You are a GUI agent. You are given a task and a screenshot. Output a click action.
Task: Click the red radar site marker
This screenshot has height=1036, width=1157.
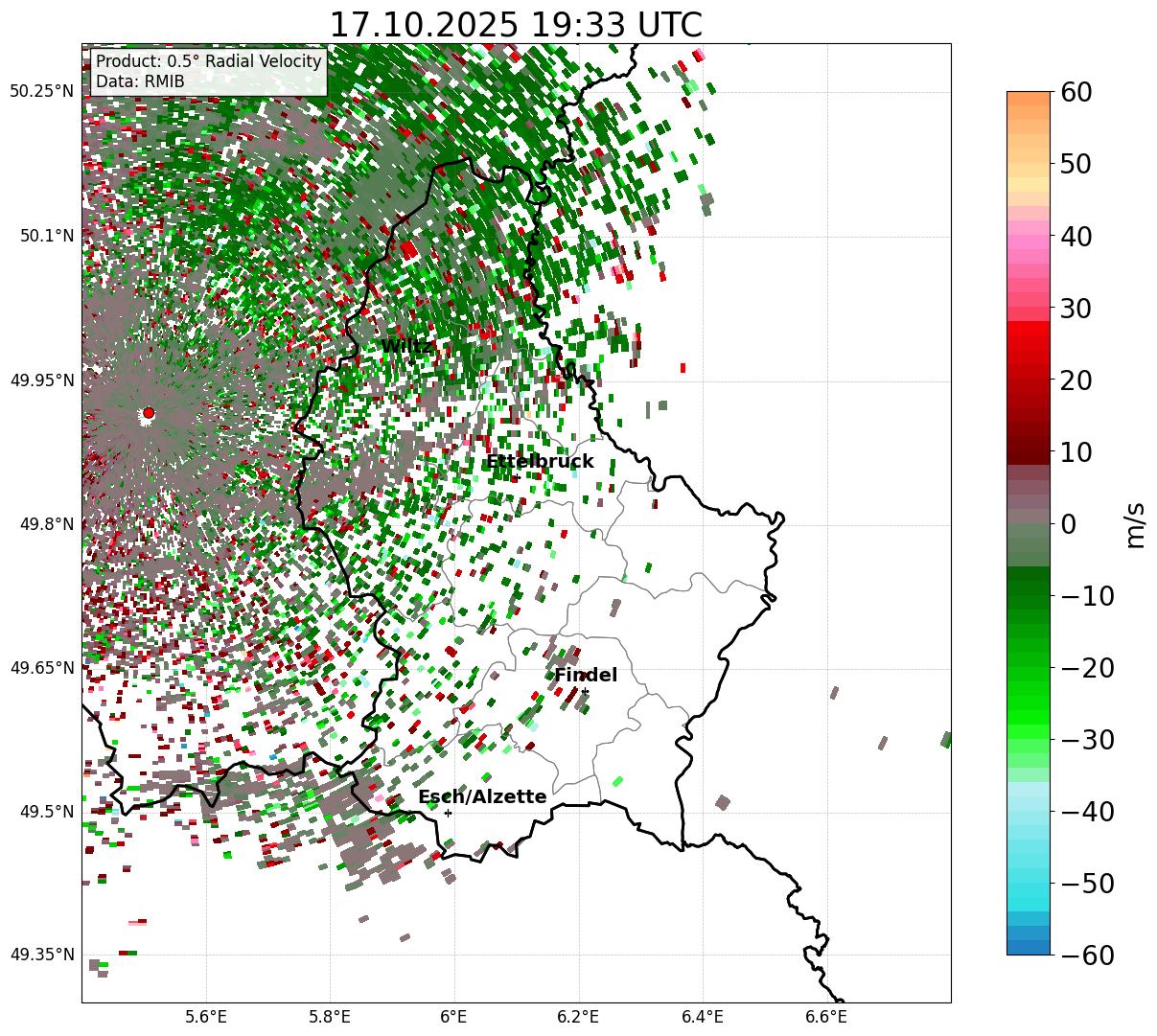tap(148, 413)
